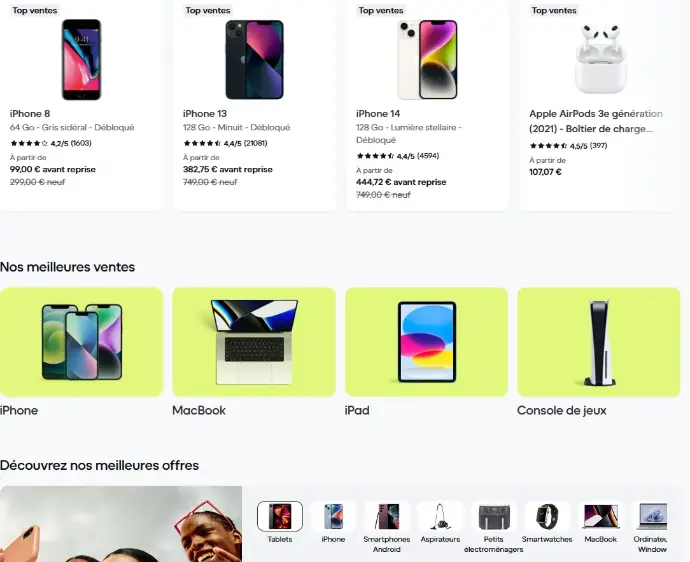Open the Smartphones Android category icon
Screen dimensions: 690x562
click(x=387, y=516)
